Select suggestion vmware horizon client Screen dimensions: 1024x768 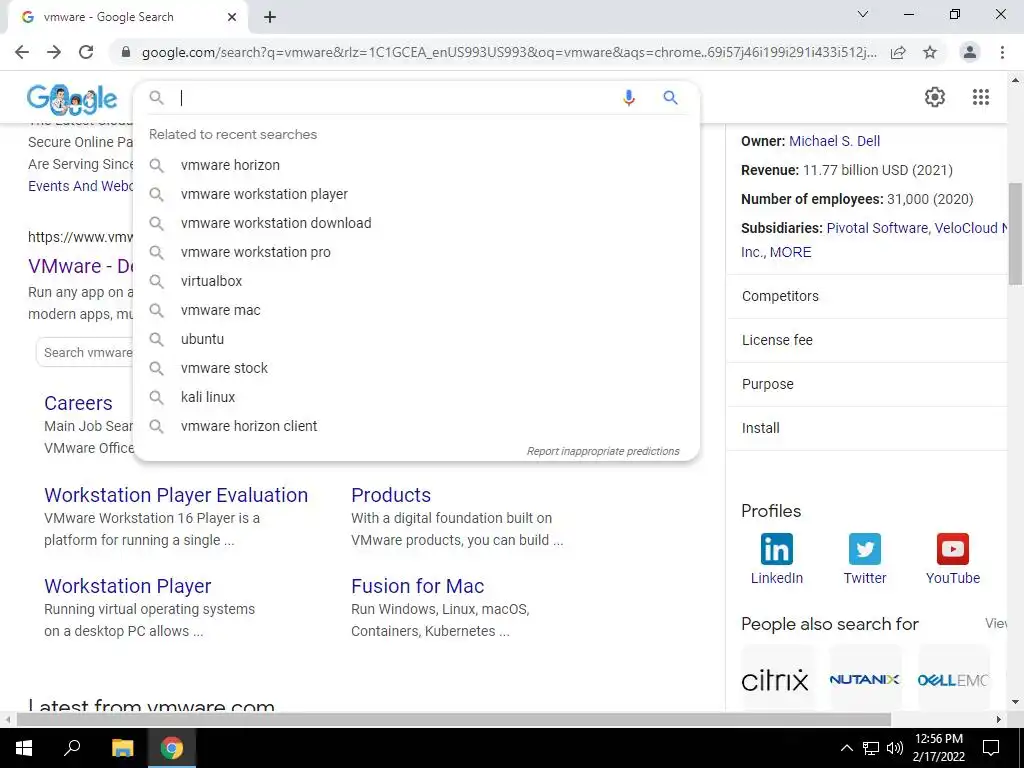[416, 426]
